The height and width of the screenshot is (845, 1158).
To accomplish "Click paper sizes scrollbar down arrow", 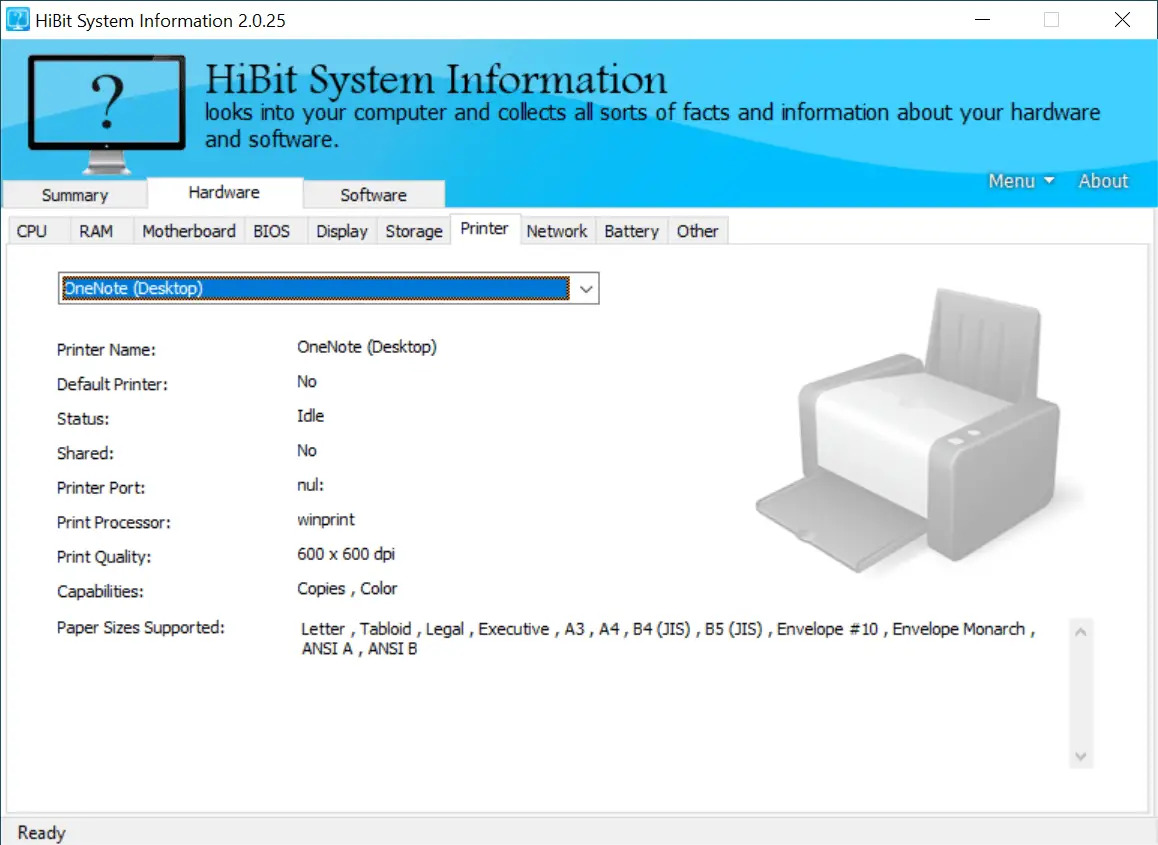I will 1080,756.
